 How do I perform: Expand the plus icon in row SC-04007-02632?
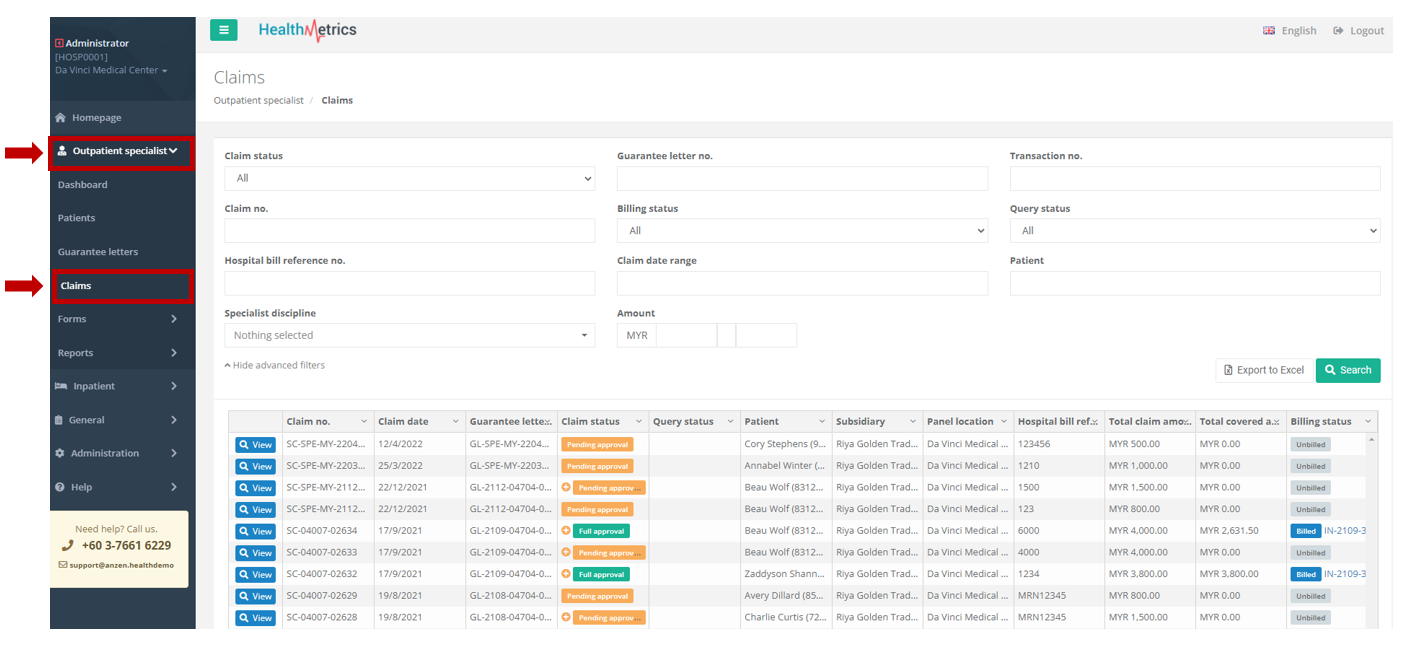(x=566, y=574)
